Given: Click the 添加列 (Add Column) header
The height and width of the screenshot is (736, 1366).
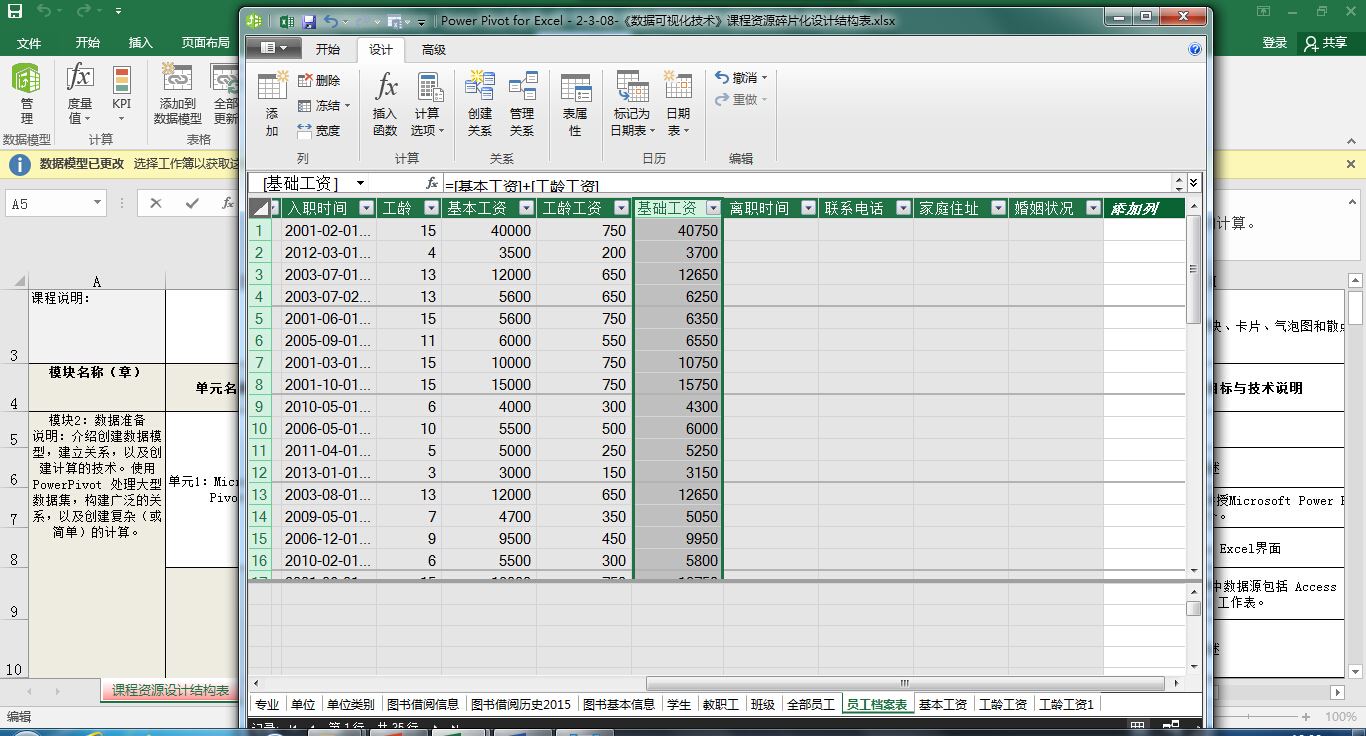Looking at the screenshot, I should coord(1144,208).
